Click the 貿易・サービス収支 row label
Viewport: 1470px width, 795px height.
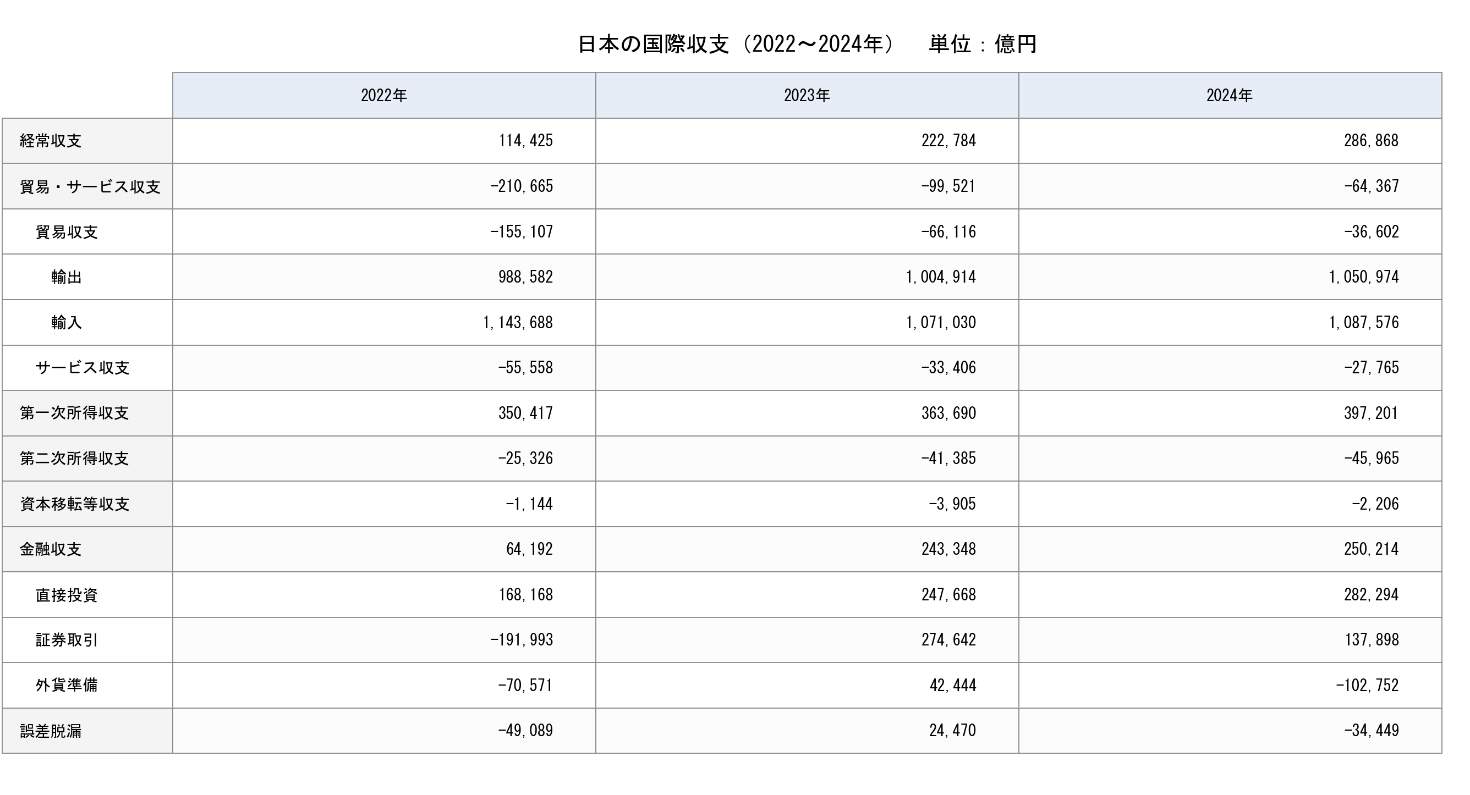pos(90,187)
